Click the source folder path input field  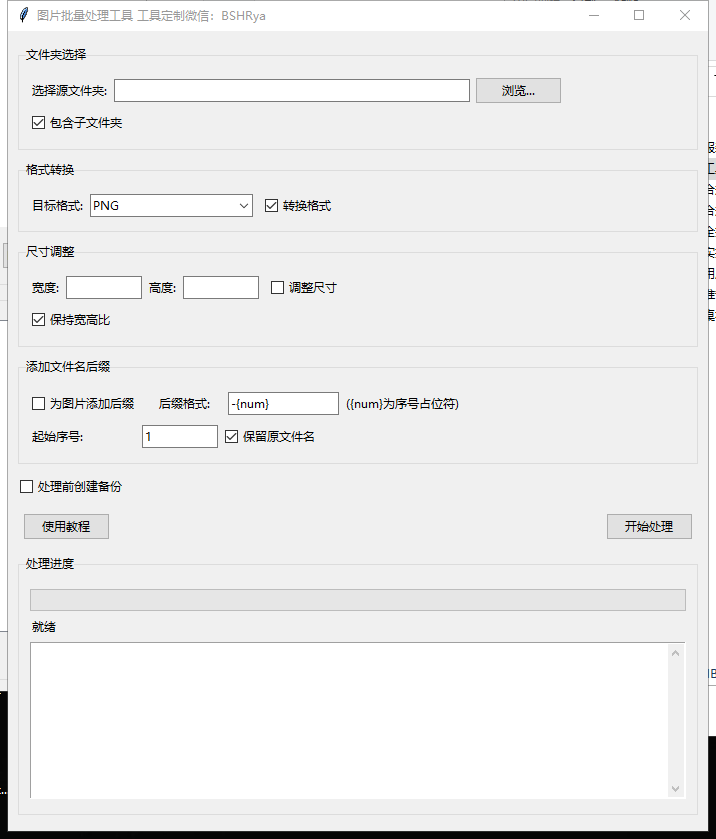coord(291,91)
